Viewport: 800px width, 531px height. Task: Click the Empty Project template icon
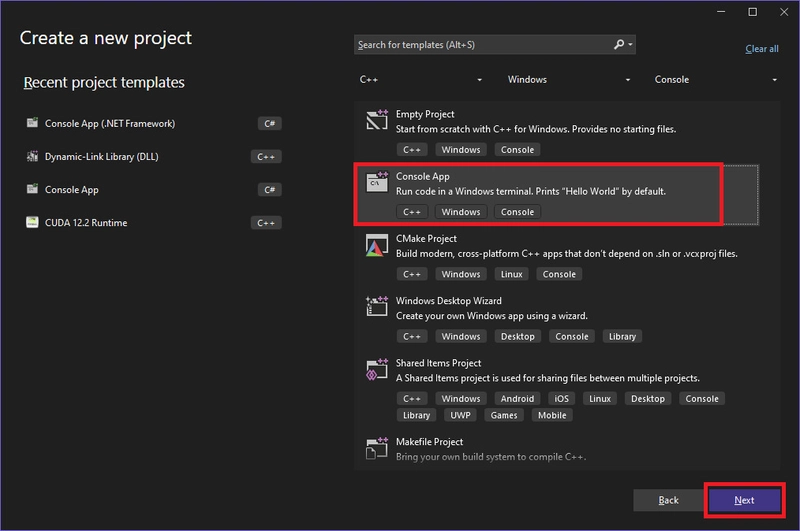[377, 120]
